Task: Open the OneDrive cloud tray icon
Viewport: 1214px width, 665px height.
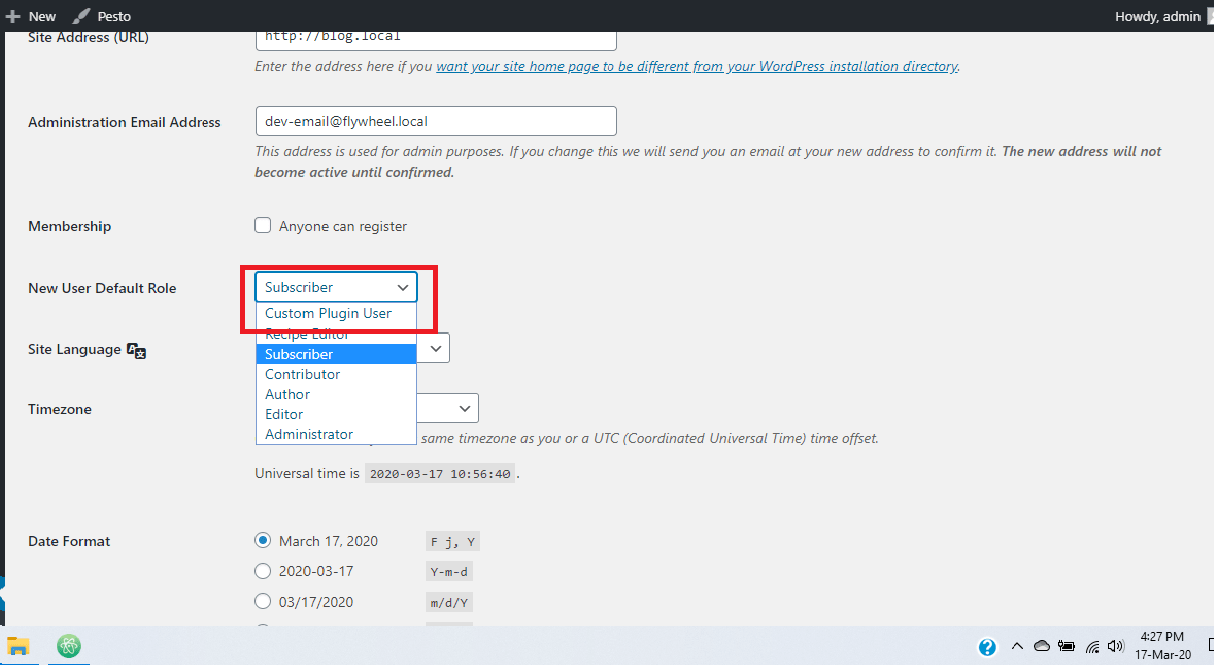Action: [1041, 646]
